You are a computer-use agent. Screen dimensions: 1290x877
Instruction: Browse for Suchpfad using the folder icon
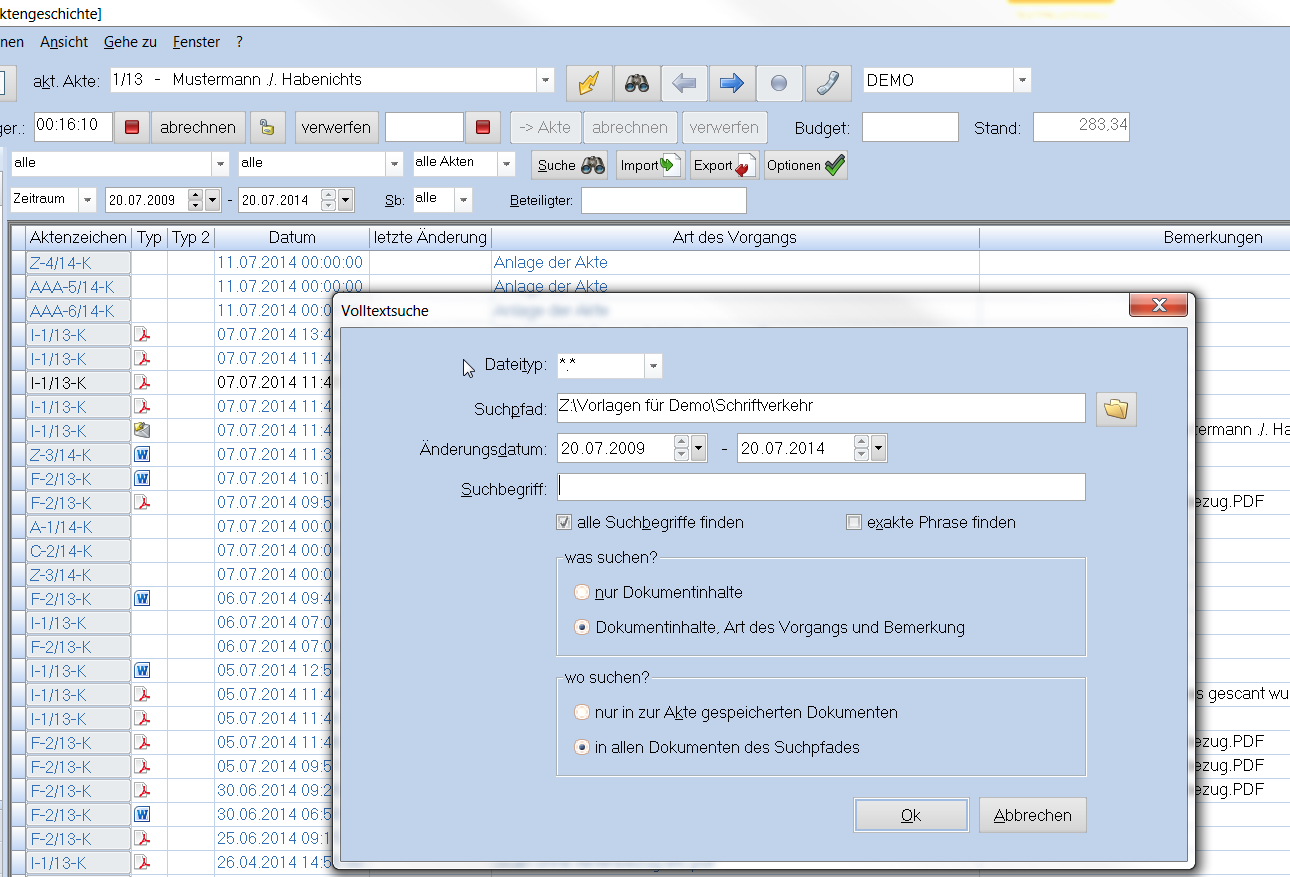pos(1116,409)
